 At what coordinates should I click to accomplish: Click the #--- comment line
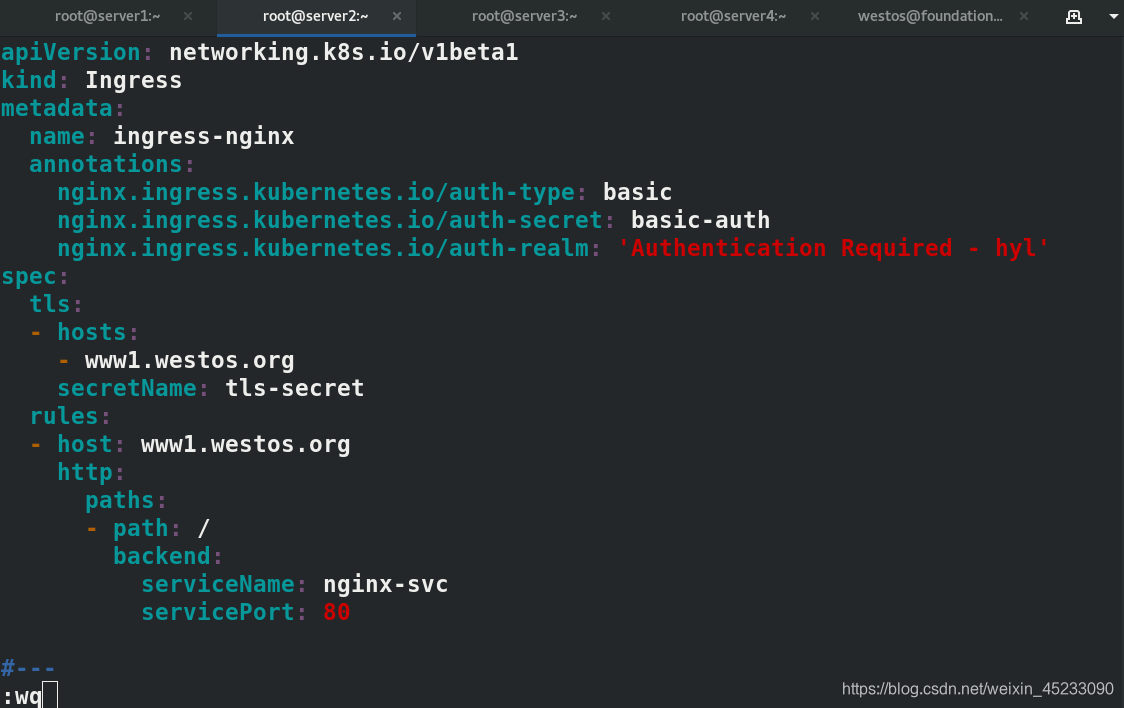pyautogui.click(x=29, y=668)
